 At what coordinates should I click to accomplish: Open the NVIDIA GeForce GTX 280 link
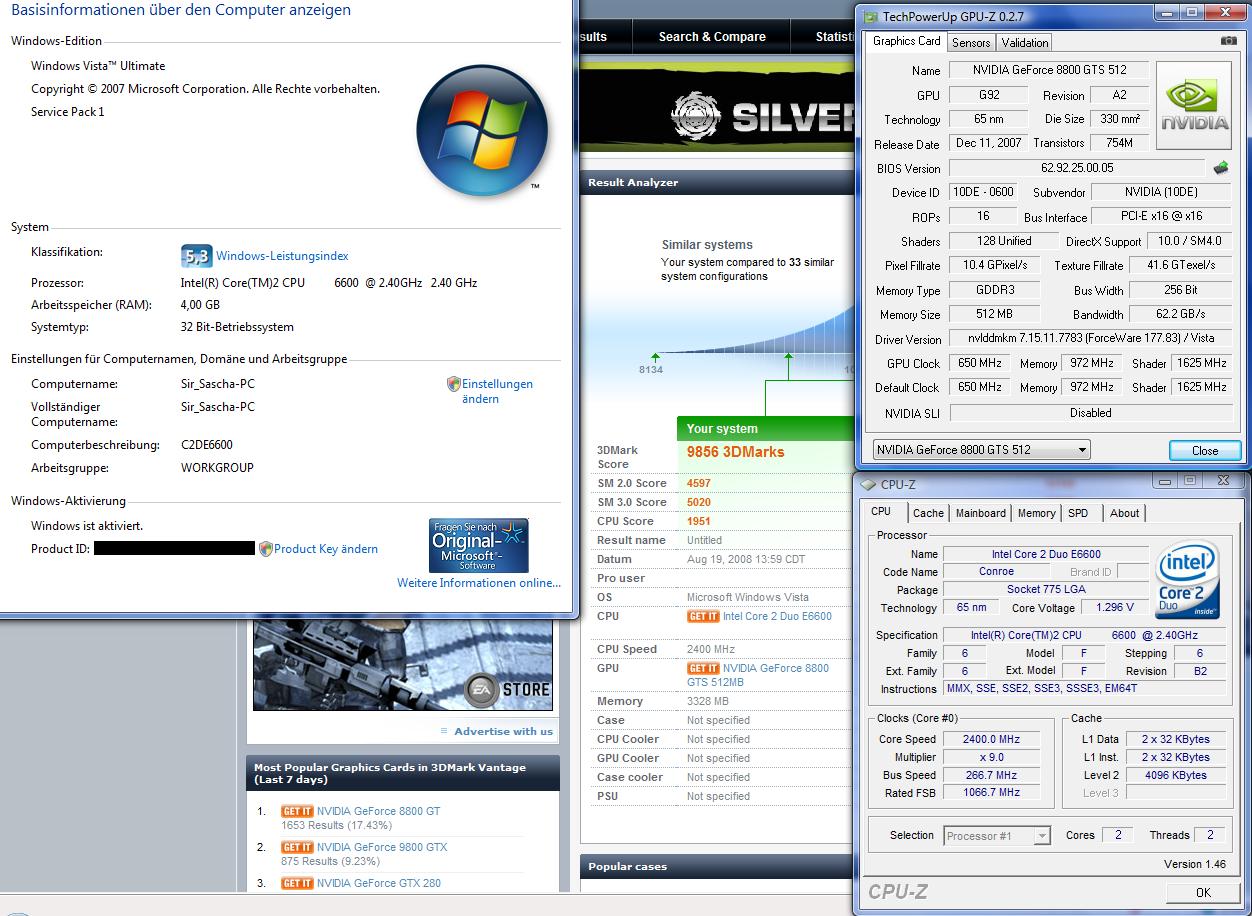[379, 883]
